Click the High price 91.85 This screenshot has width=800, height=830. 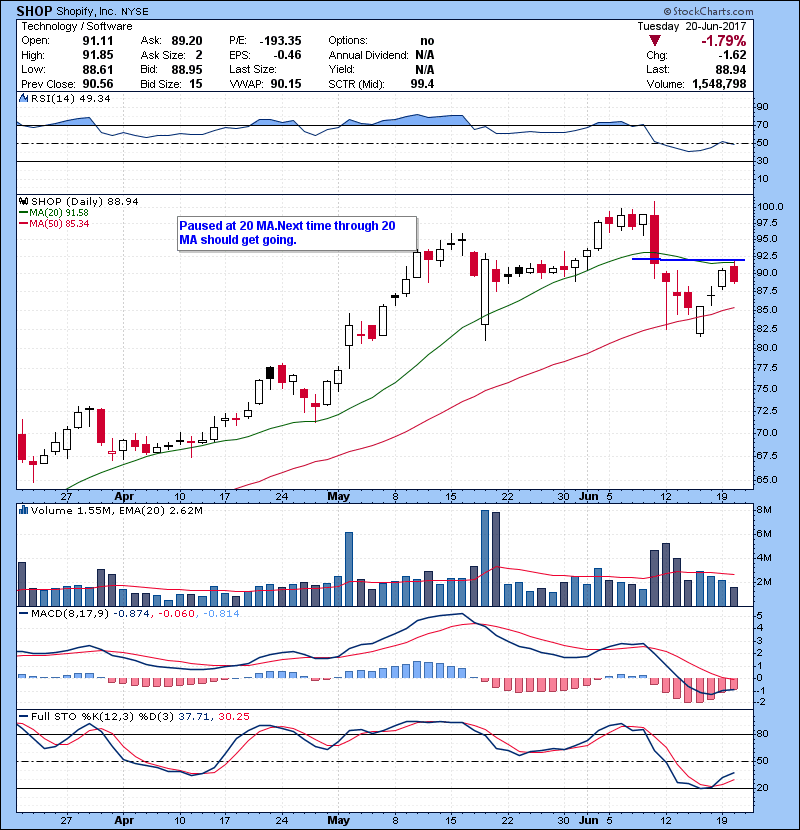[98, 55]
